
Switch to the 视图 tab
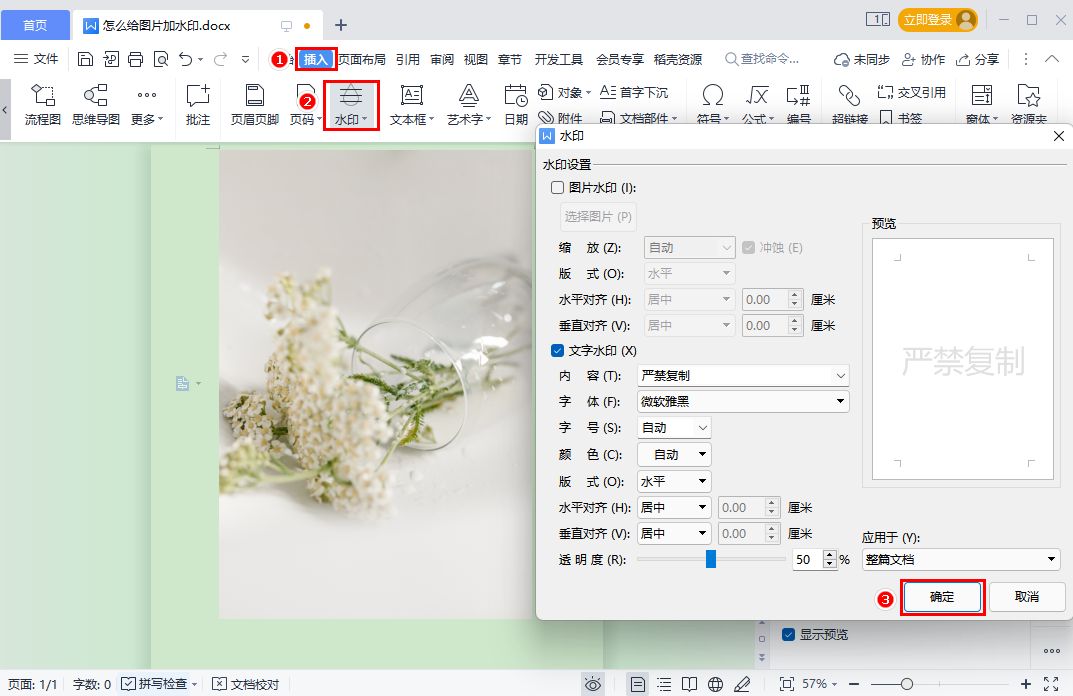coord(476,60)
